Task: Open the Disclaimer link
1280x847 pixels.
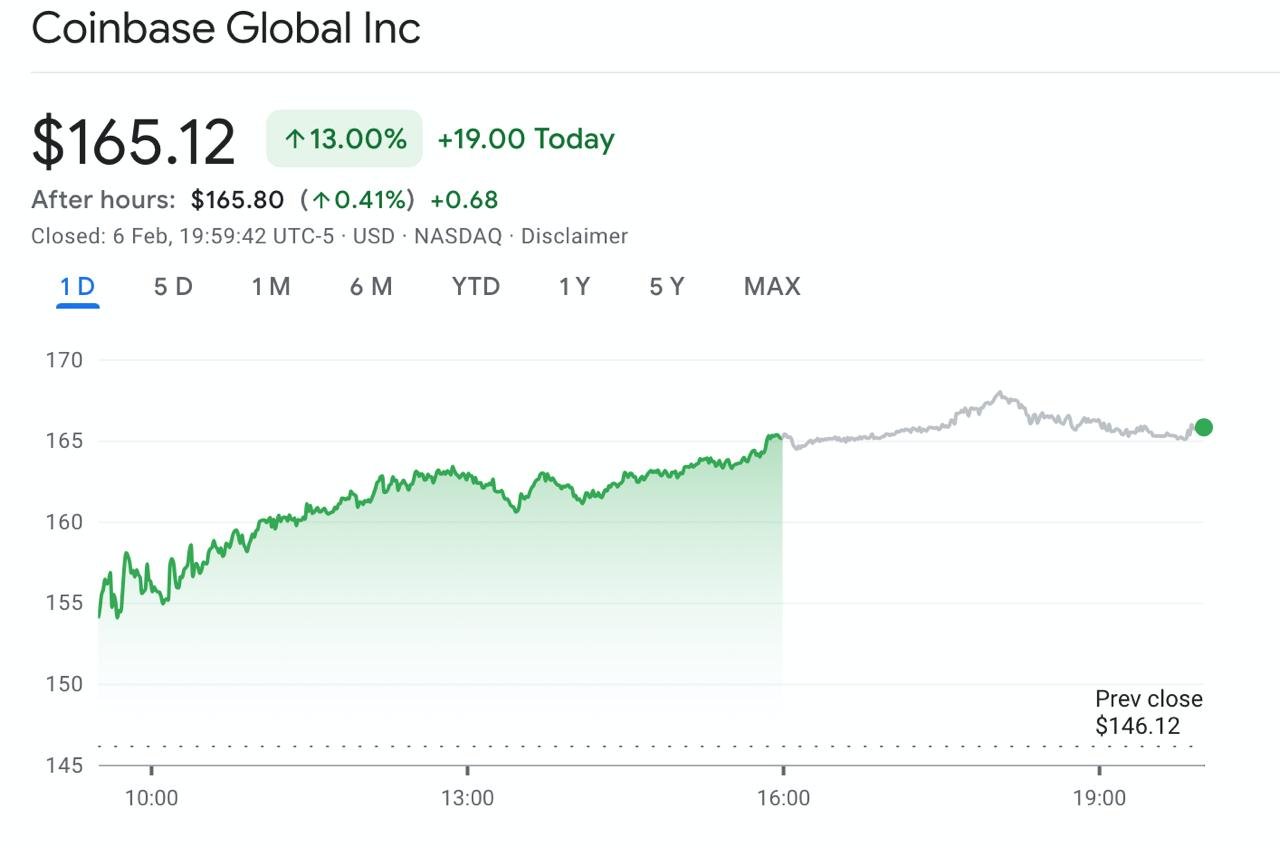Action: point(574,237)
